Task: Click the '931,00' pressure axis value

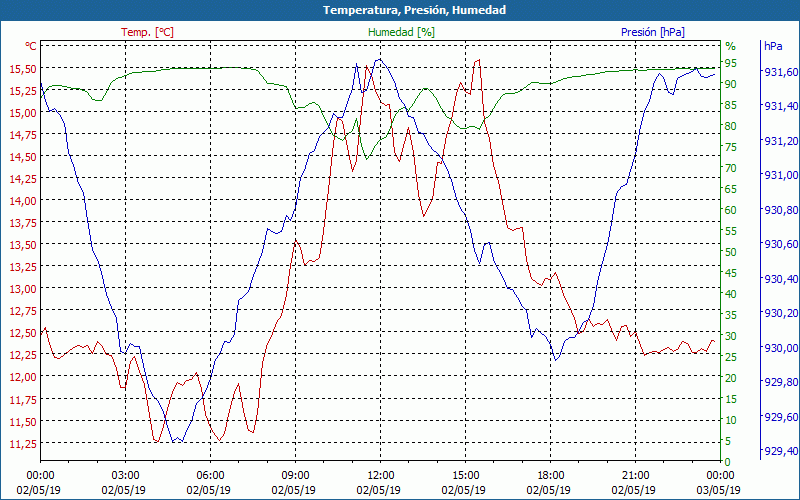Action: 781,175
